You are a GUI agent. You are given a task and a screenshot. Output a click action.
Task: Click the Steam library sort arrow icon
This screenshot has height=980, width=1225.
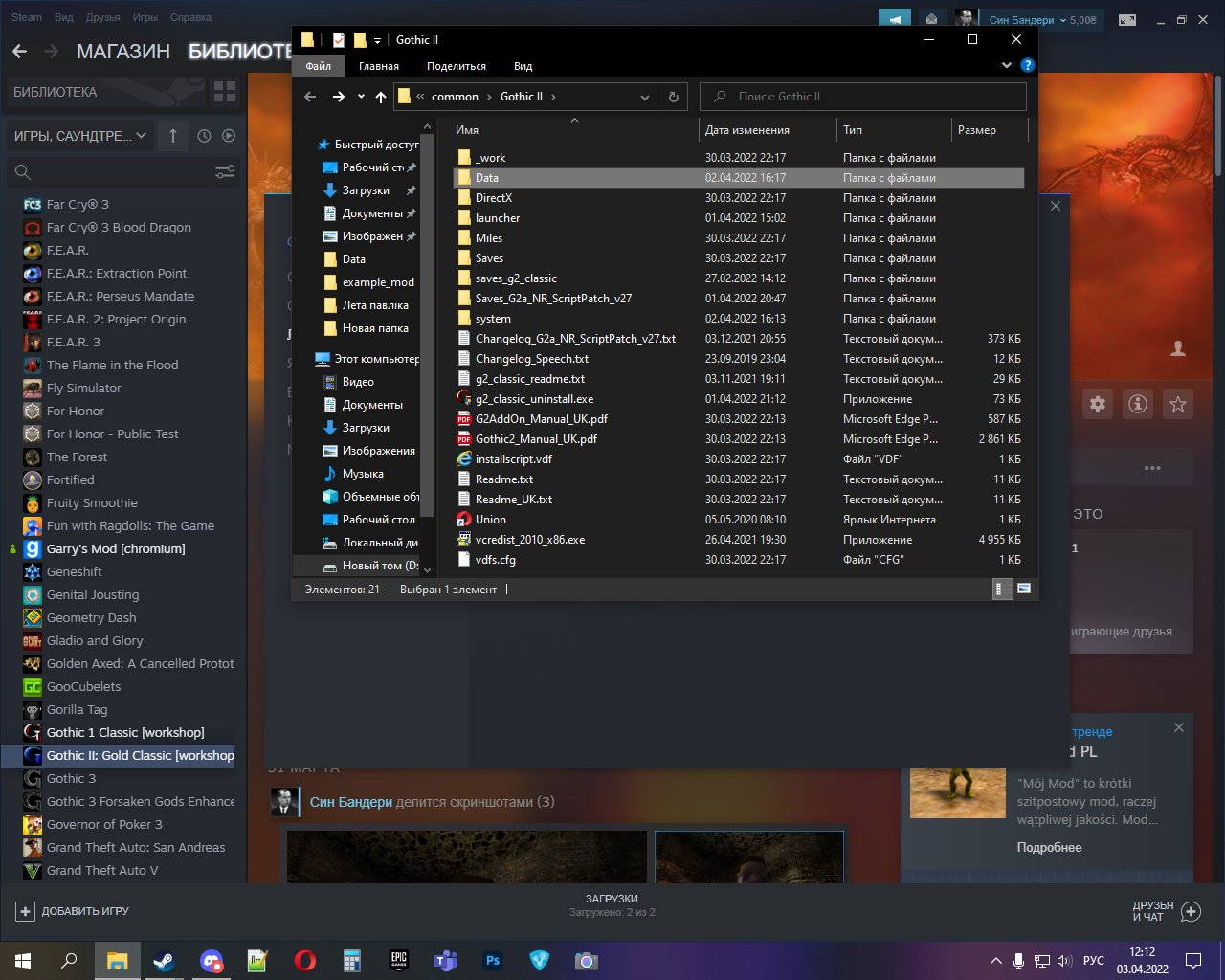(173, 136)
